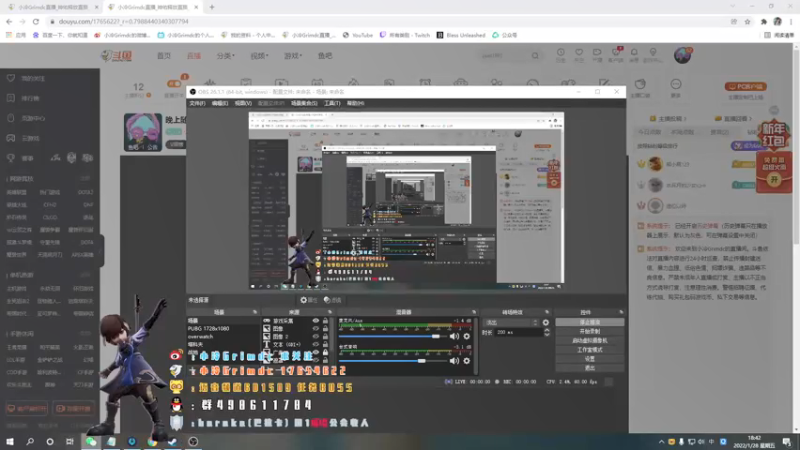Image resolution: width=800 pixels, height=450 pixels.
Task: Open the 淡出 transition dropdown
Action: click(511, 322)
